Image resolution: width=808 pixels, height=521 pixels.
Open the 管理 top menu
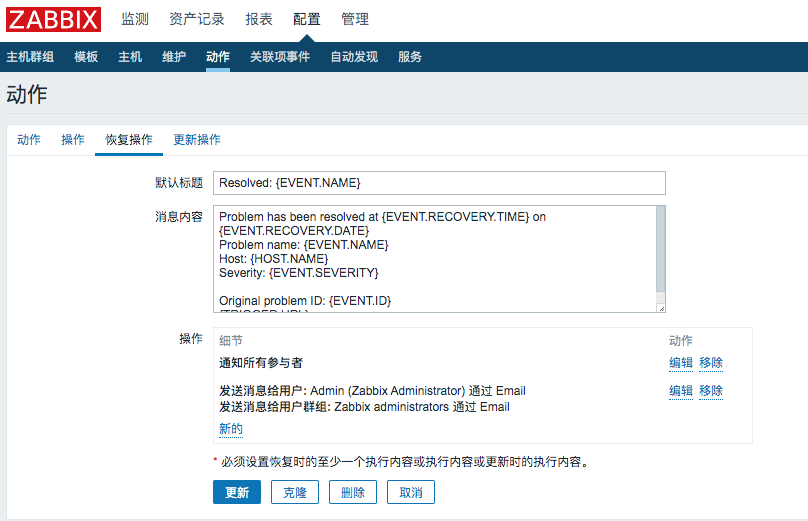coord(355,19)
